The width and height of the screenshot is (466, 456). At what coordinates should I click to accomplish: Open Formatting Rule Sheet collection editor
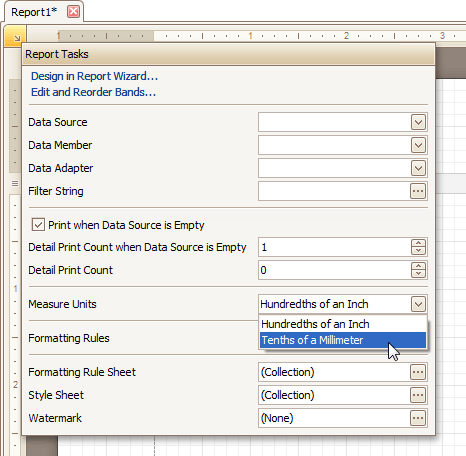[x=418, y=372]
